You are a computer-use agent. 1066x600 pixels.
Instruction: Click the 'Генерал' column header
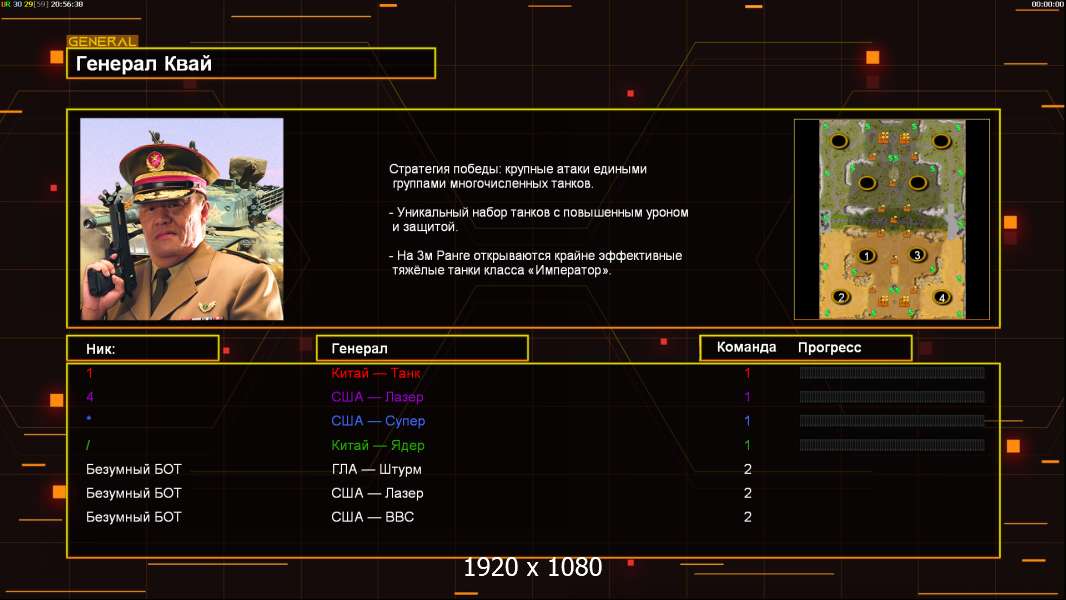coord(421,348)
